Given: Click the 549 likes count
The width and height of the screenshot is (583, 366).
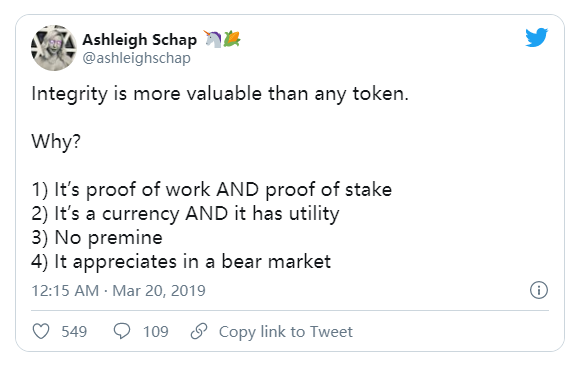Looking at the screenshot, I should pyautogui.click(x=74, y=331).
